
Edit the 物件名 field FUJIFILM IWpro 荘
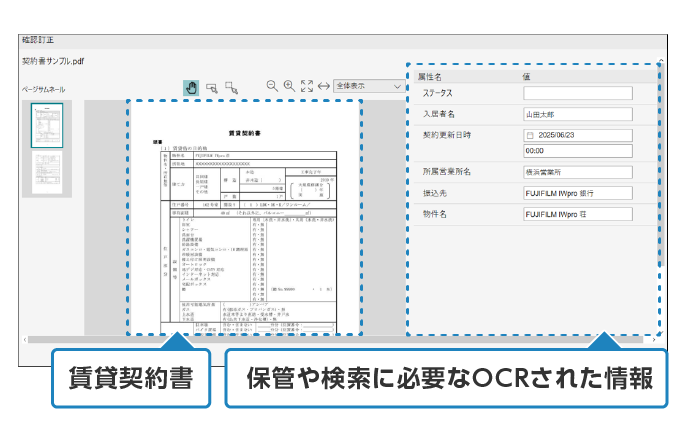pyautogui.click(x=578, y=214)
